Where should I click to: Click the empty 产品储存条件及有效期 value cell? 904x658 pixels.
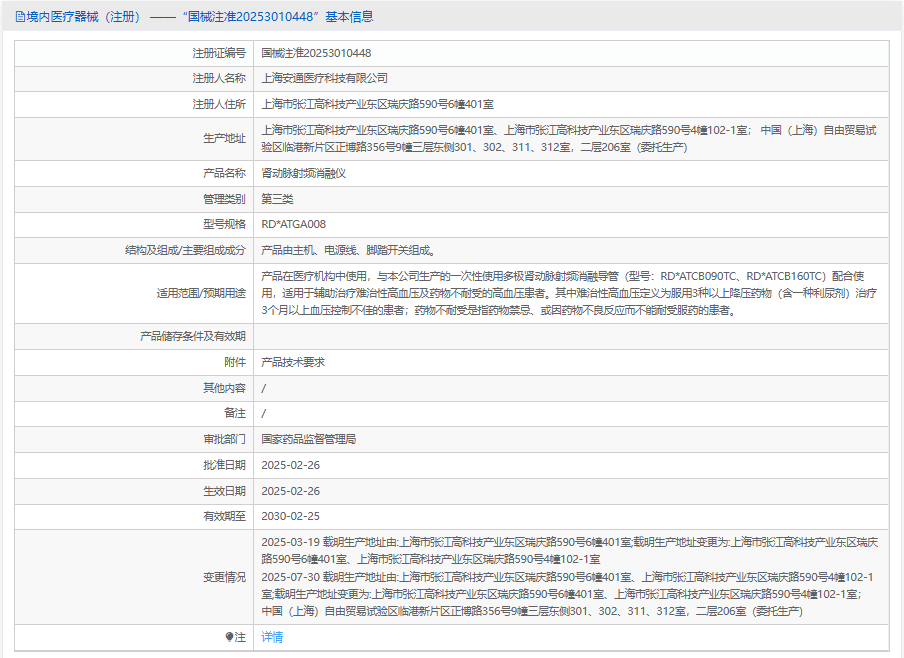570,337
